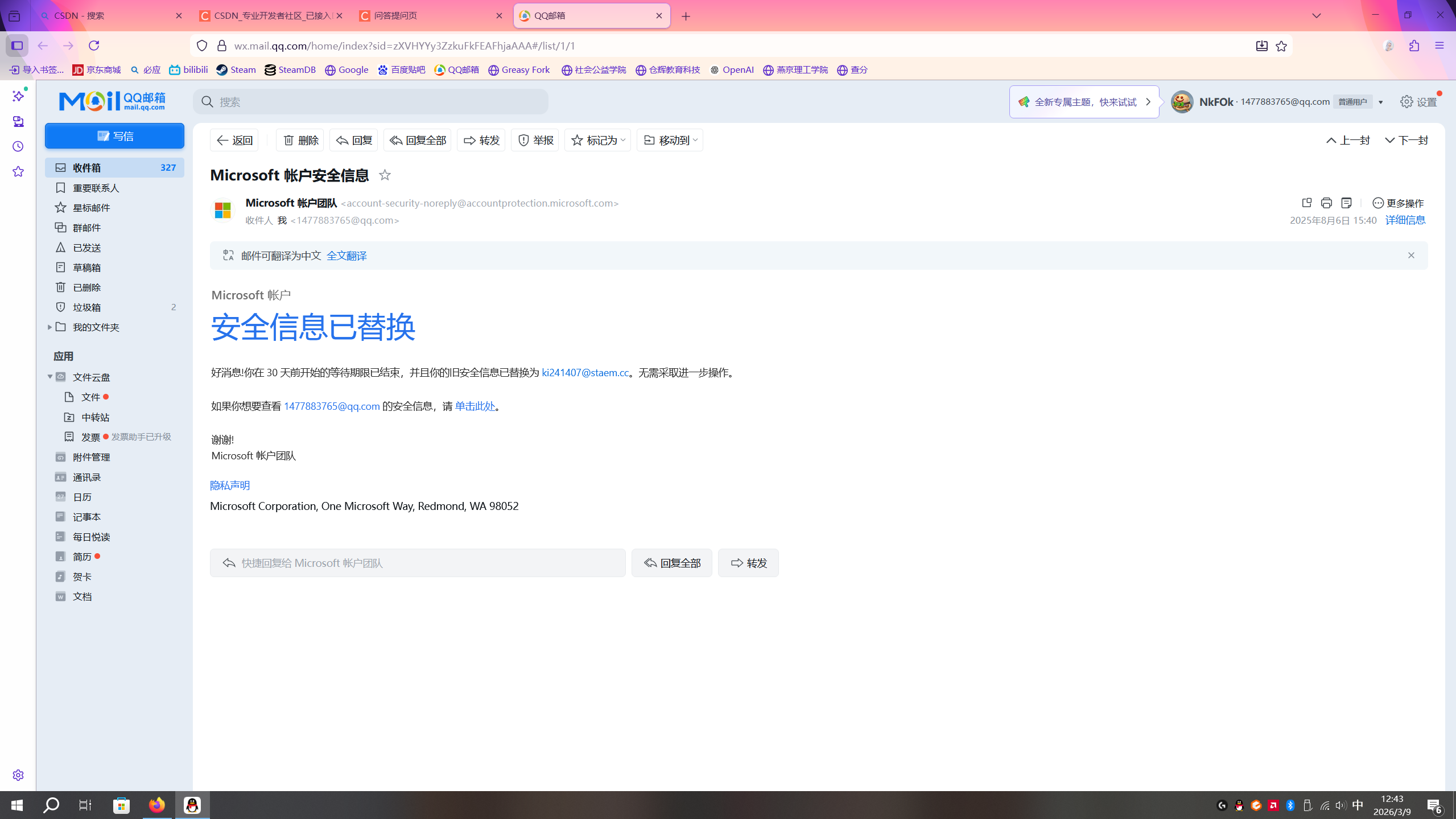Screen dimensions: 1456x819
Task: Click the print icon in the email header
Action: [1326, 203]
